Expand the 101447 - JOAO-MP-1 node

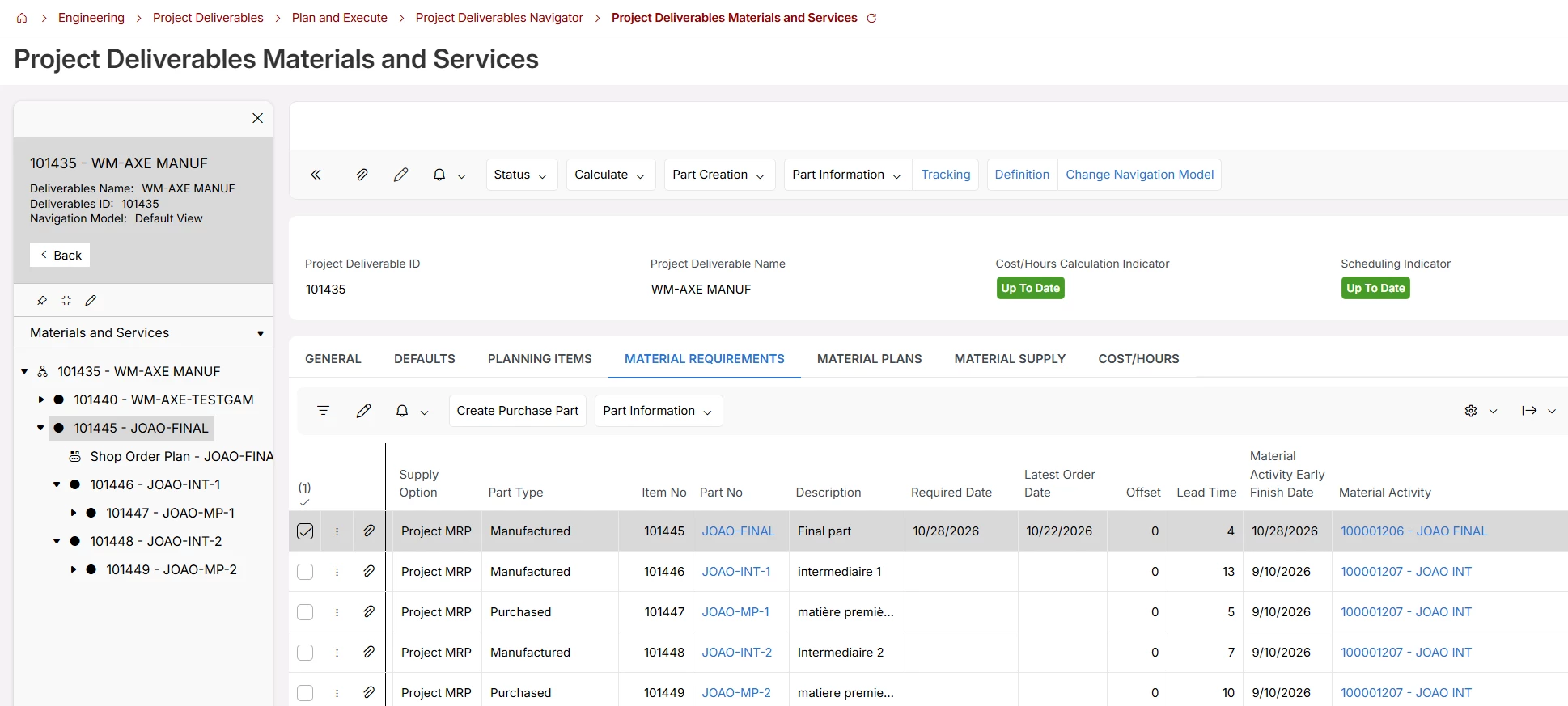(x=73, y=513)
